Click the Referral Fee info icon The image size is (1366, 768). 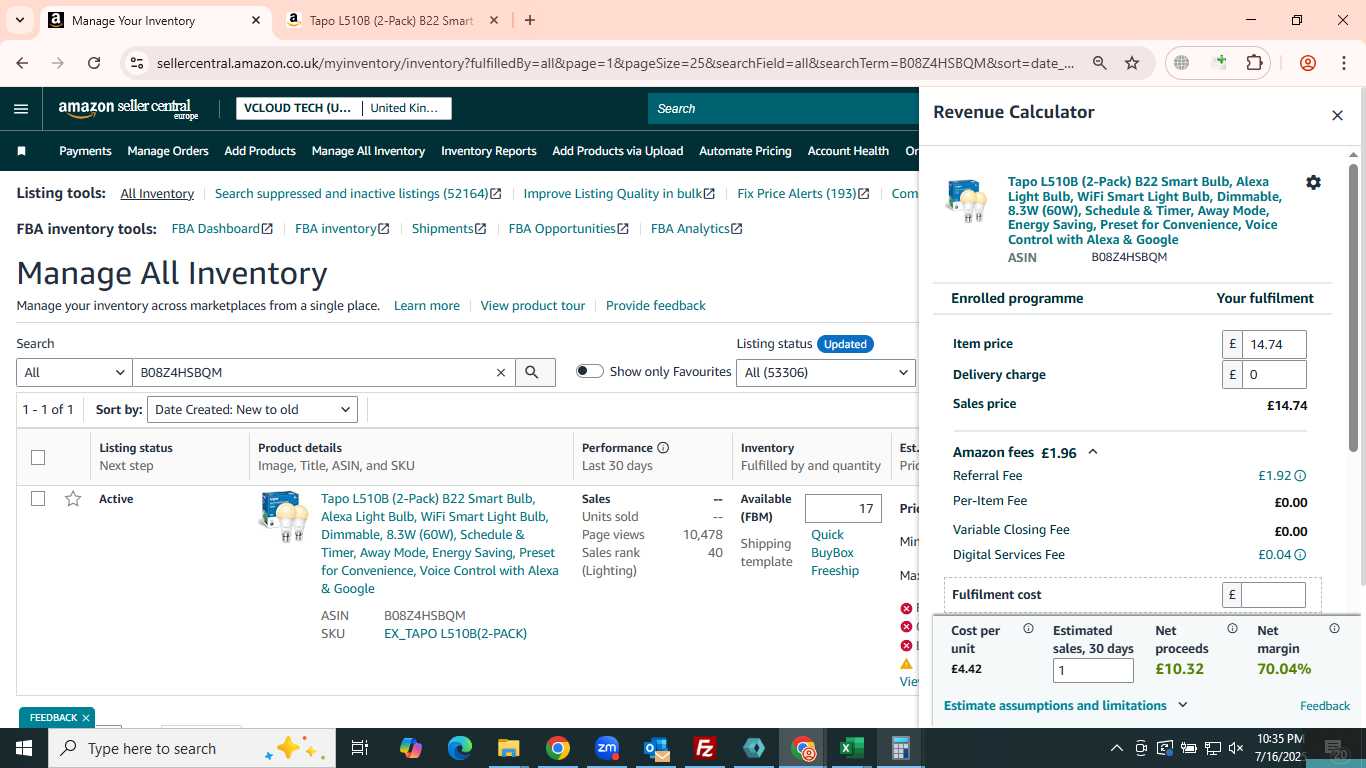coord(1300,476)
